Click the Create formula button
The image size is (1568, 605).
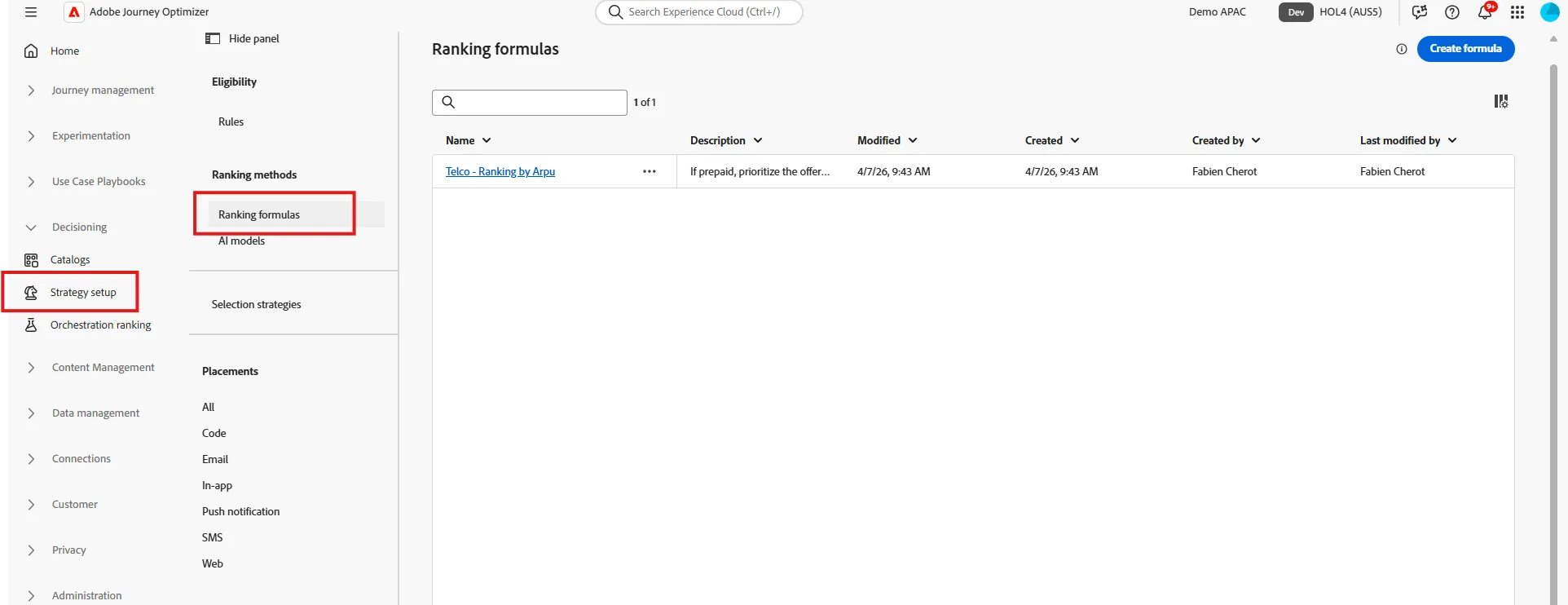(1465, 49)
